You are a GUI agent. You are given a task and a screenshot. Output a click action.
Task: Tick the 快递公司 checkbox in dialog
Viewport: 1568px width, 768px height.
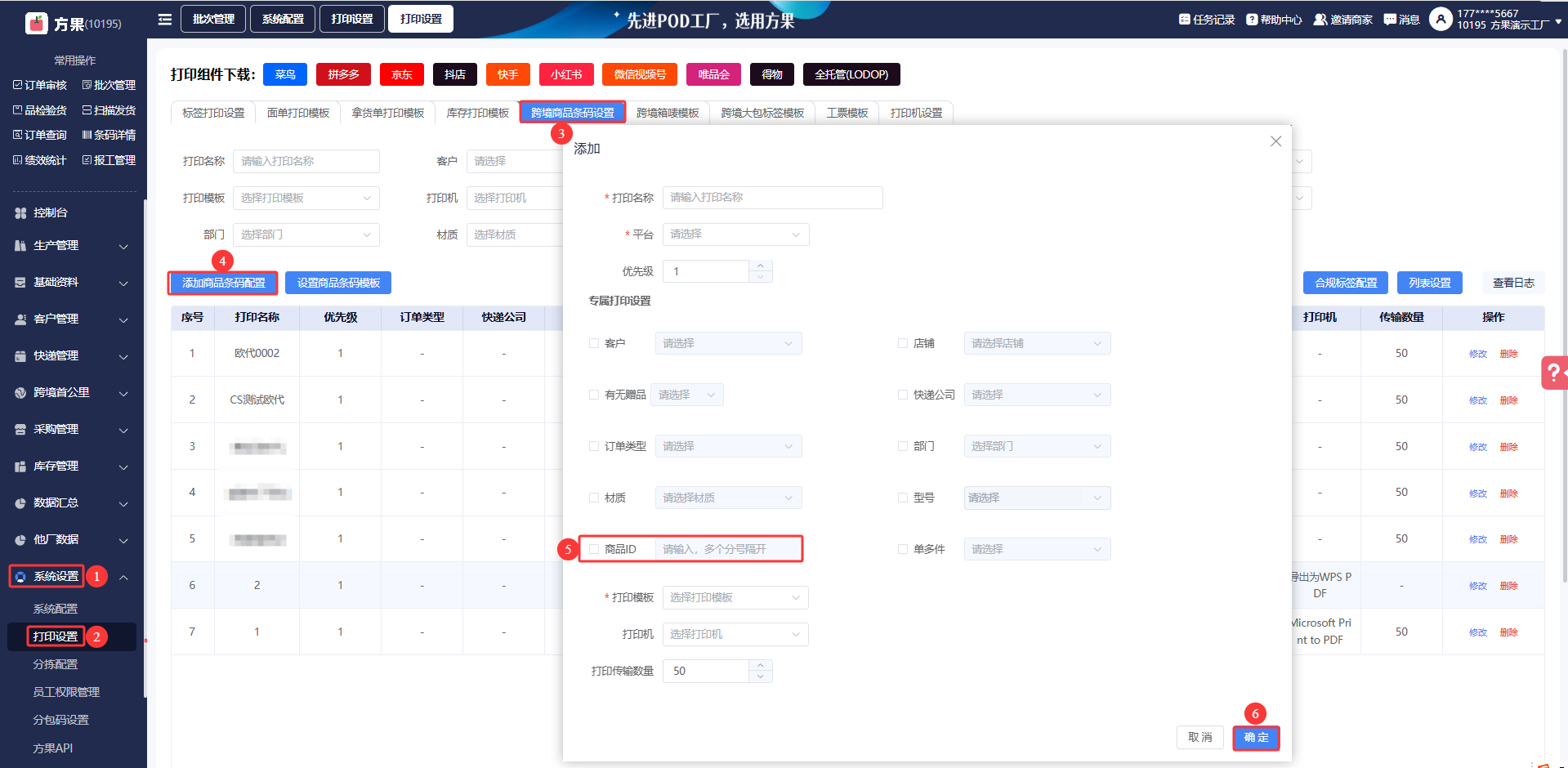coord(903,395)
